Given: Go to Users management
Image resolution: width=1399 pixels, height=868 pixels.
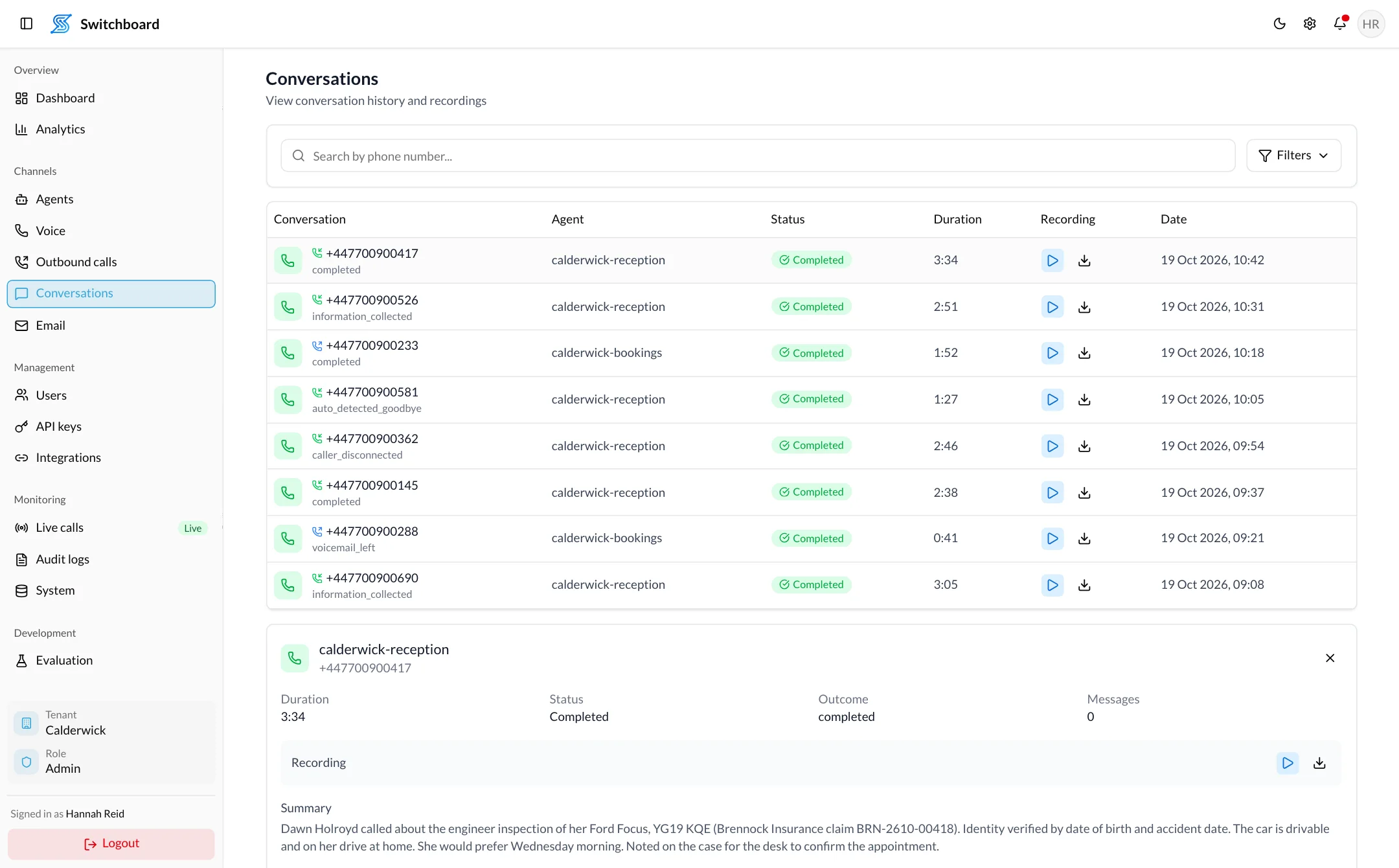Looking at the screenshot, I should [111, 395].
